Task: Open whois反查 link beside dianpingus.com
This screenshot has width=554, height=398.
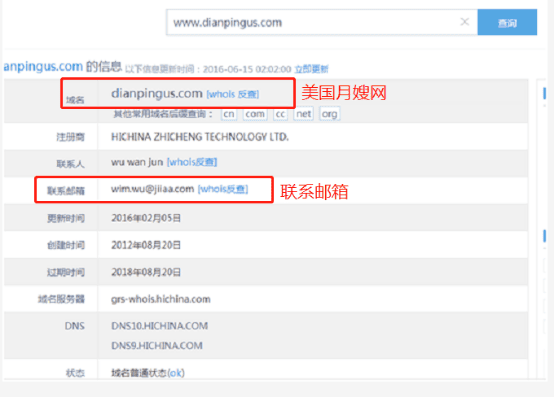Action: pyautogui.click(x=233, y=94)
